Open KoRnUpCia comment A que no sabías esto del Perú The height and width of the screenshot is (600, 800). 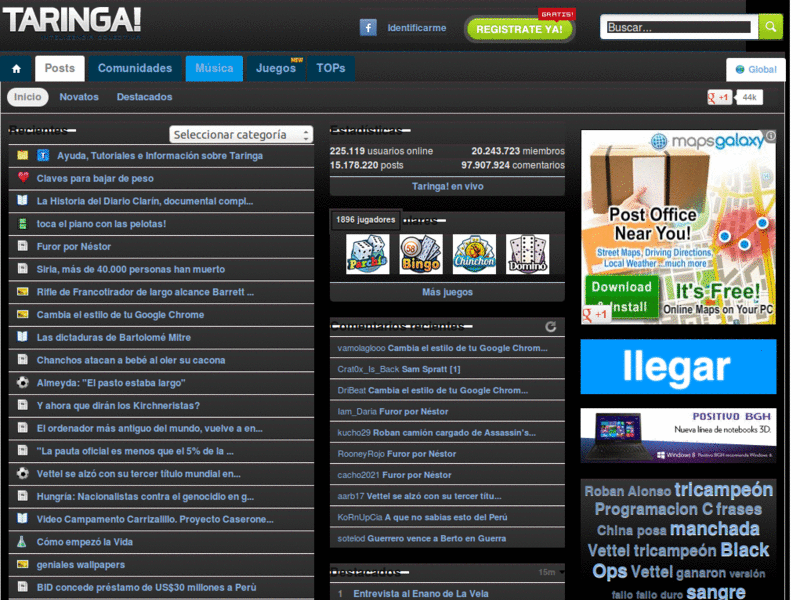pyautogui.click(x=447, y=517)
